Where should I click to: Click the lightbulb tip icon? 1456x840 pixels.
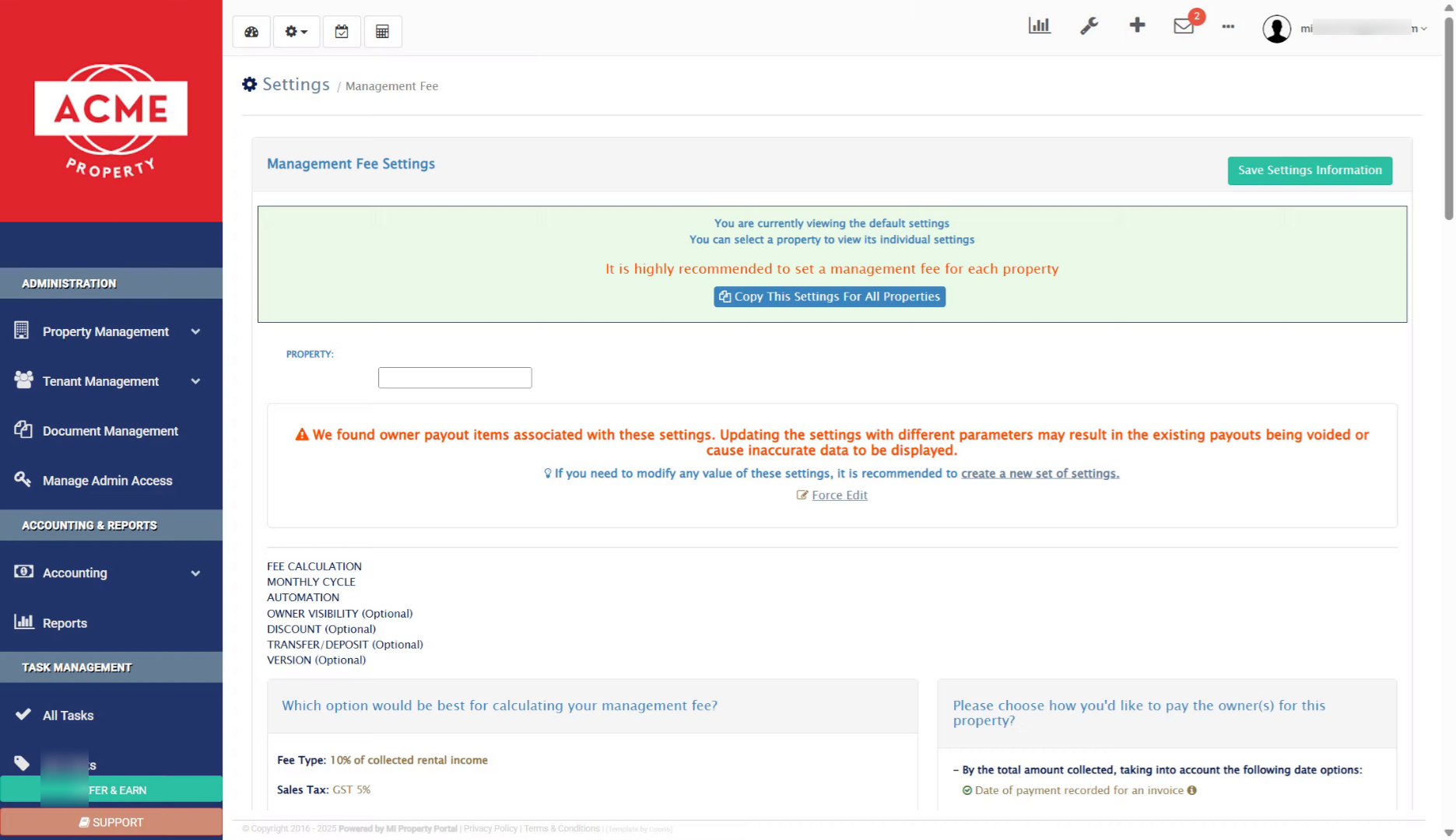(x=548, y=474)
